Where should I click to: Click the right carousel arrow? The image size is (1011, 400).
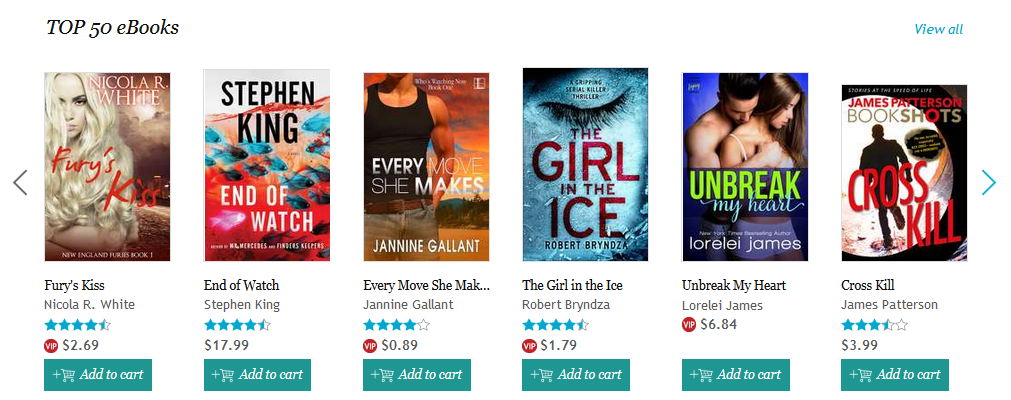(988, 183)
